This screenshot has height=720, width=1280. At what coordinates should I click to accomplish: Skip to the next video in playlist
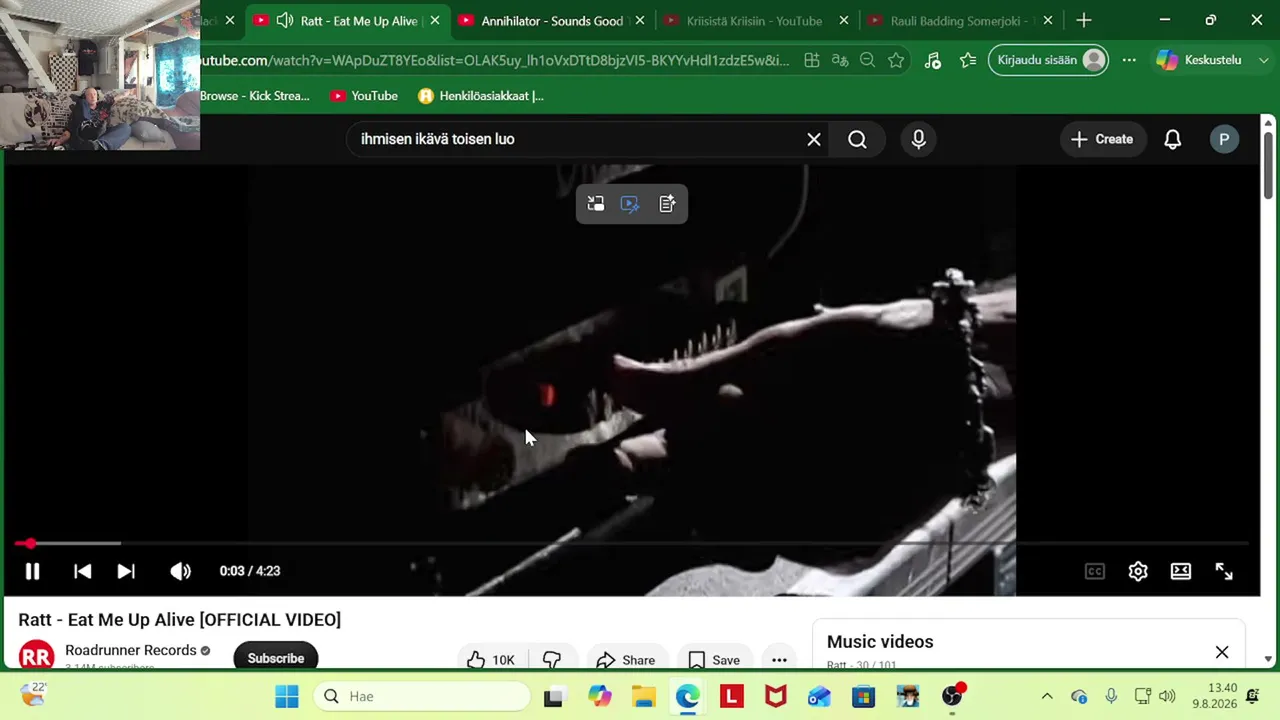tap(126, 571)
